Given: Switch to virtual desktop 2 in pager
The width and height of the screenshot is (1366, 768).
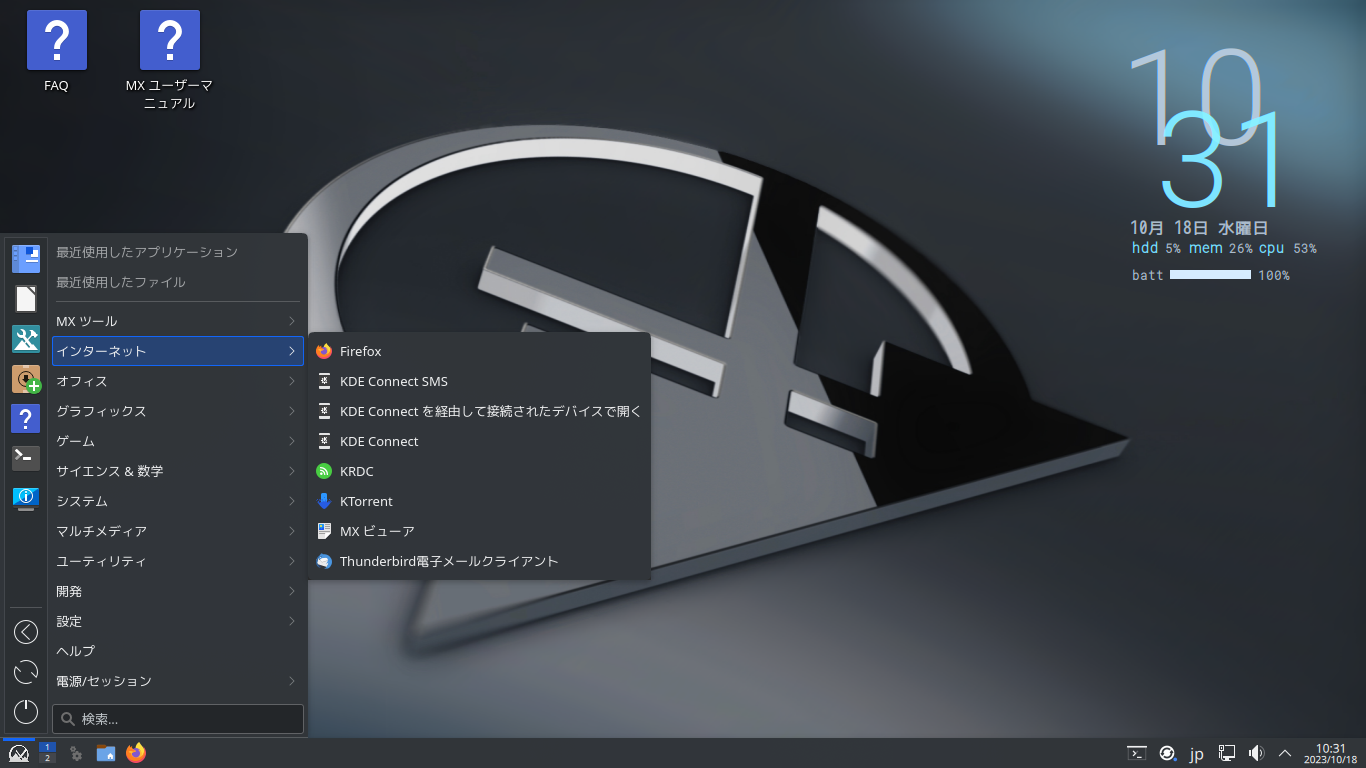Looking at the screenshot, I should (x=47, y=759).
